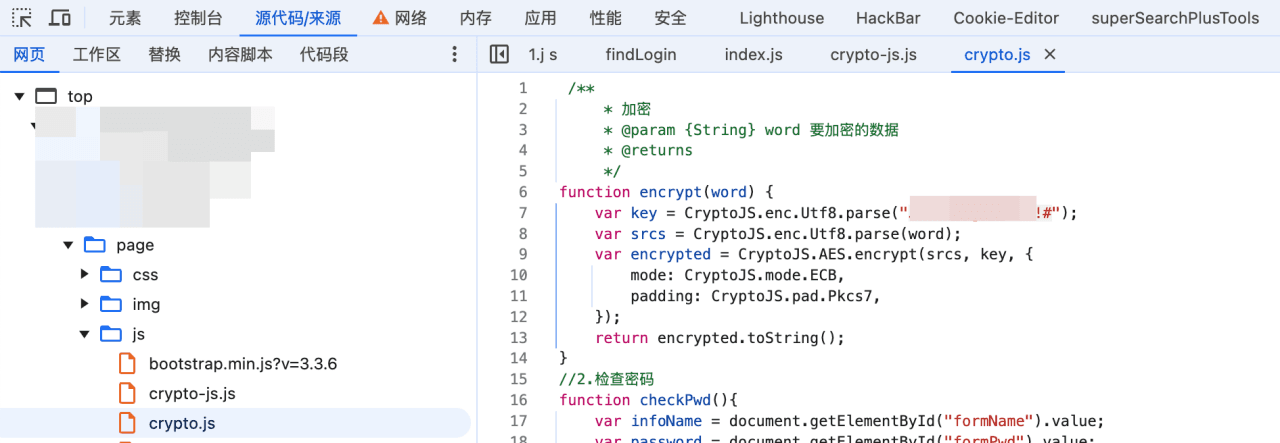Click line number 16 in gutter
This screenshot has height=443, width=1280.
(518, 400)
